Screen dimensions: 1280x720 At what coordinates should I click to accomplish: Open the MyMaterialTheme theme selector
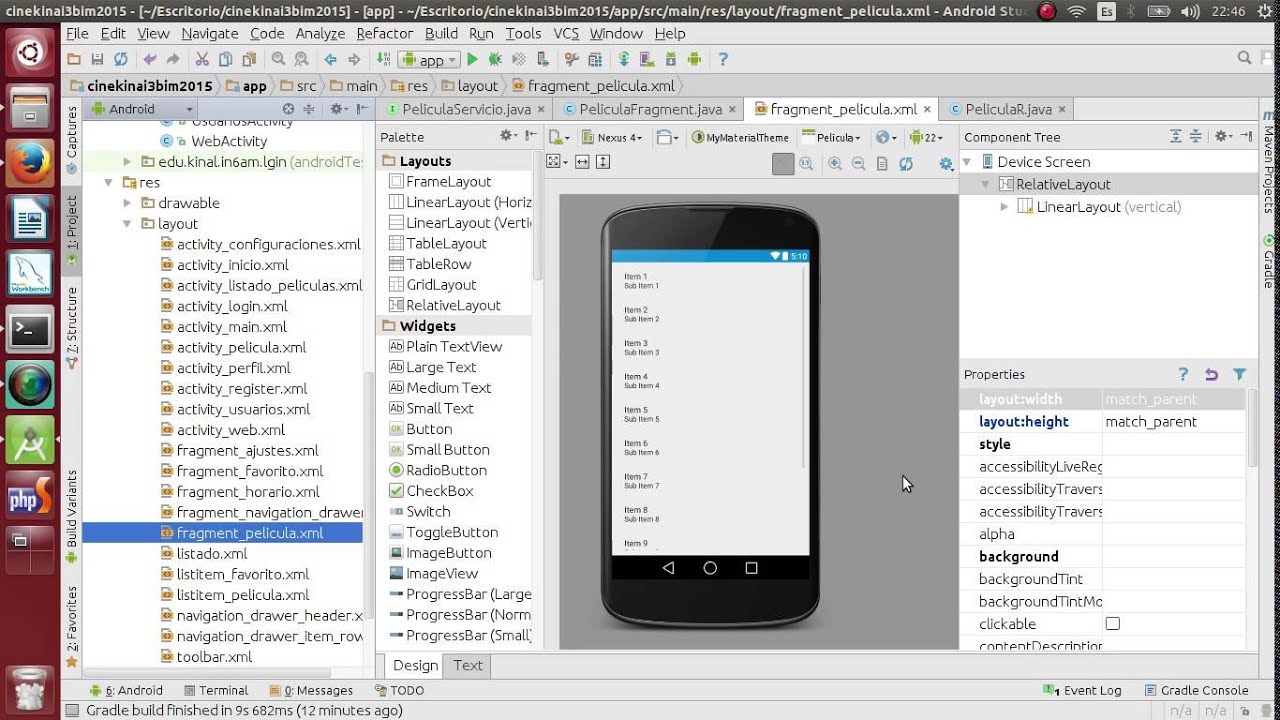(x=741, y=137)
